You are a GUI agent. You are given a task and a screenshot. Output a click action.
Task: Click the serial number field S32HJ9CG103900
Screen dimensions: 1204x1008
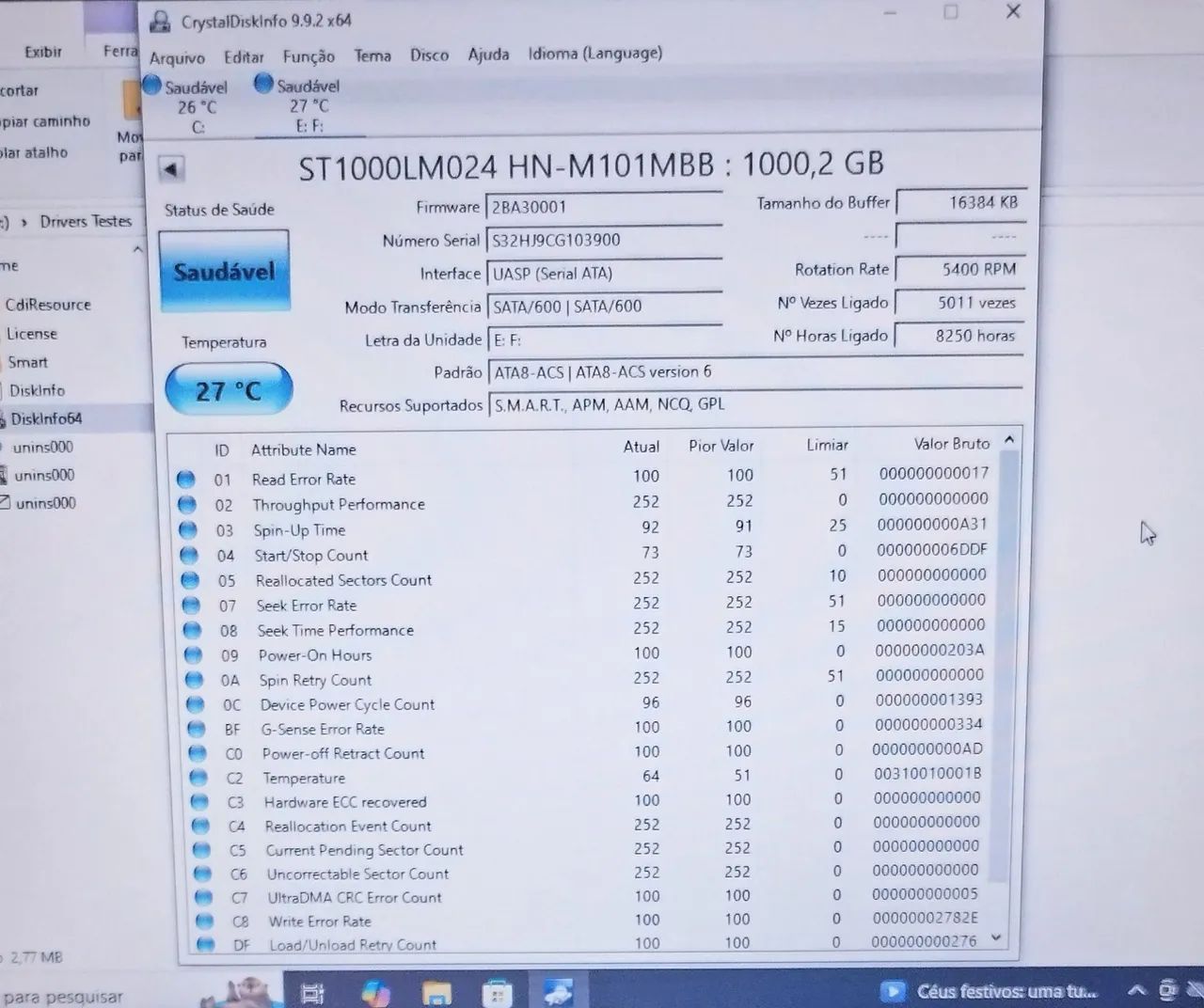click(x=603, y=240)
